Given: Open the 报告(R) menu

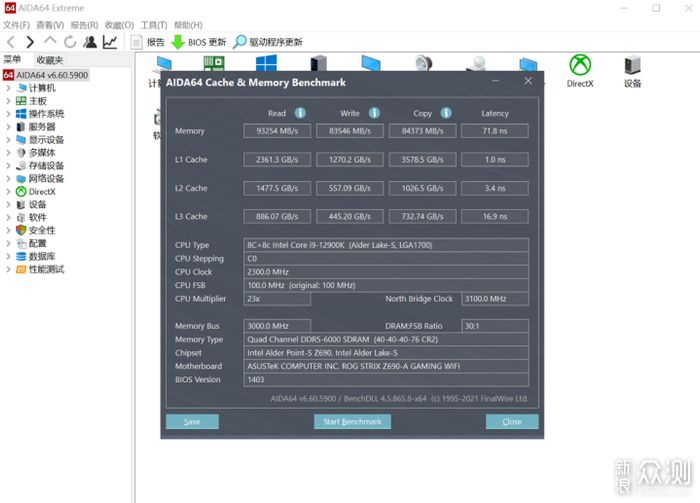Looking at the screenshot, I should click(x=84, y=25).
